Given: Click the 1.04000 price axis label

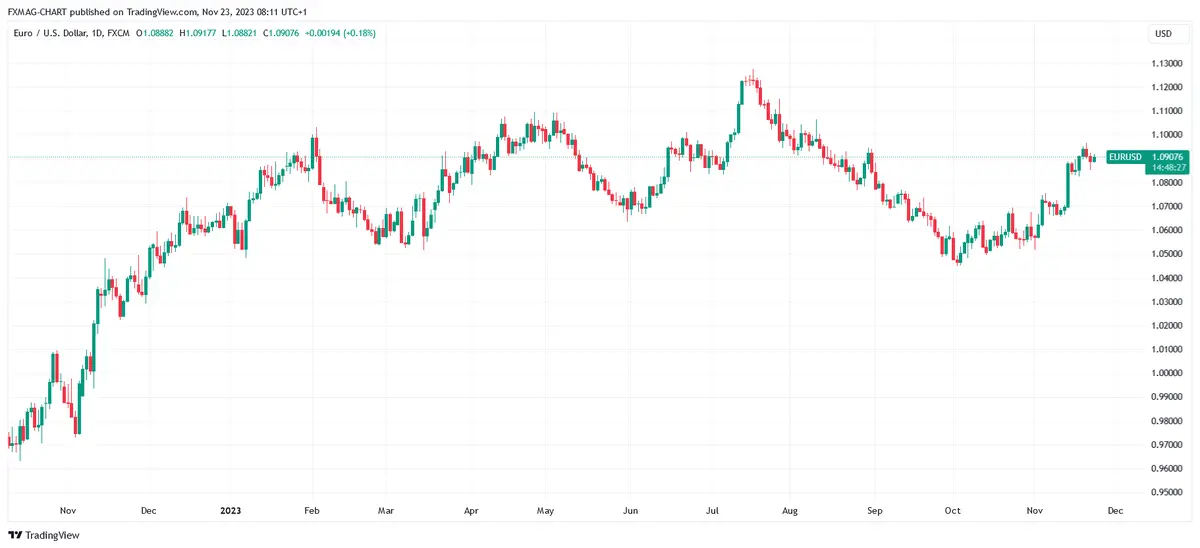Looking at the screenshot, I should pos(1166,278).
